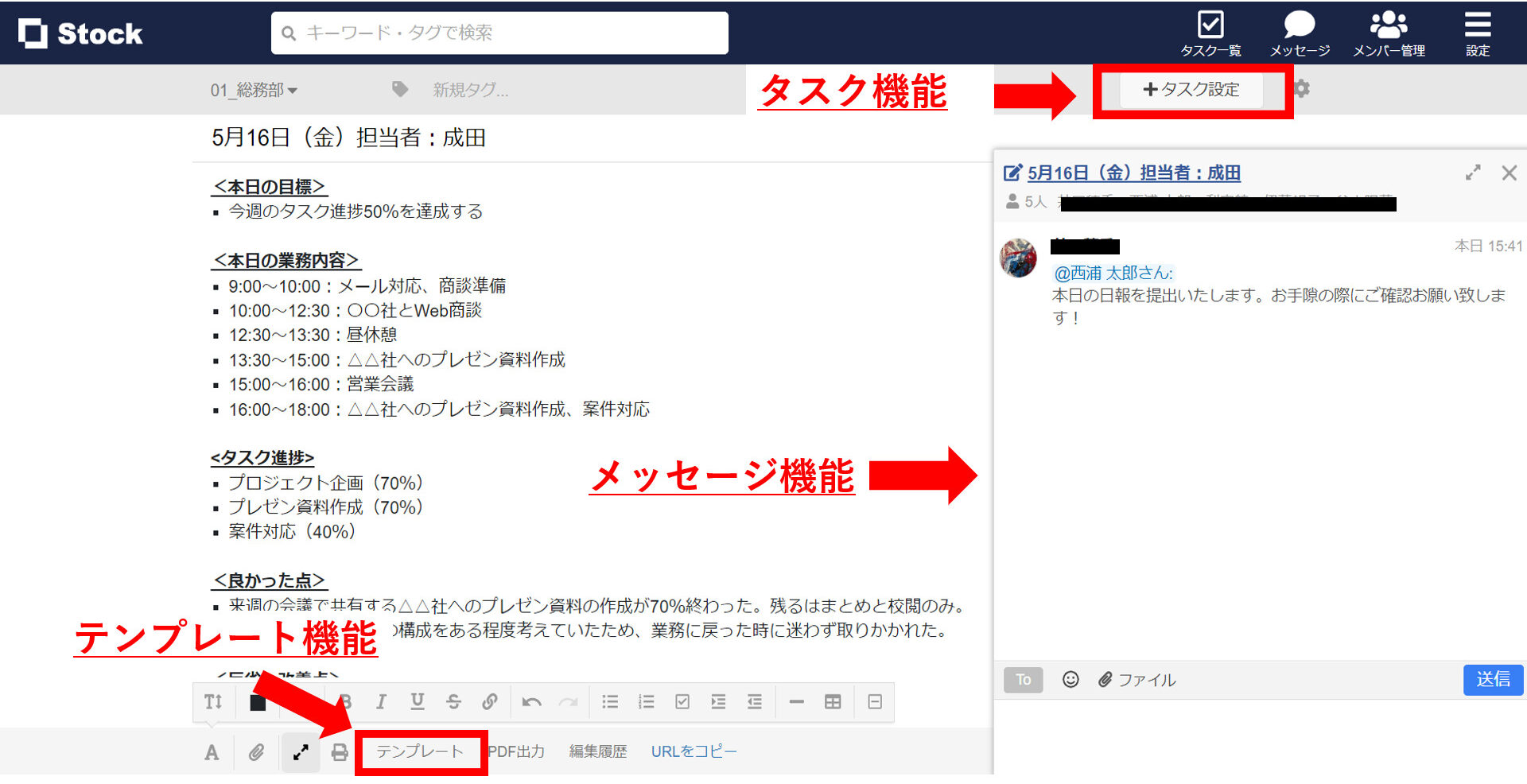This screenshot has height=784, width=1527.
Task: Select the bold formatting icon
Action: pos(346,702)
